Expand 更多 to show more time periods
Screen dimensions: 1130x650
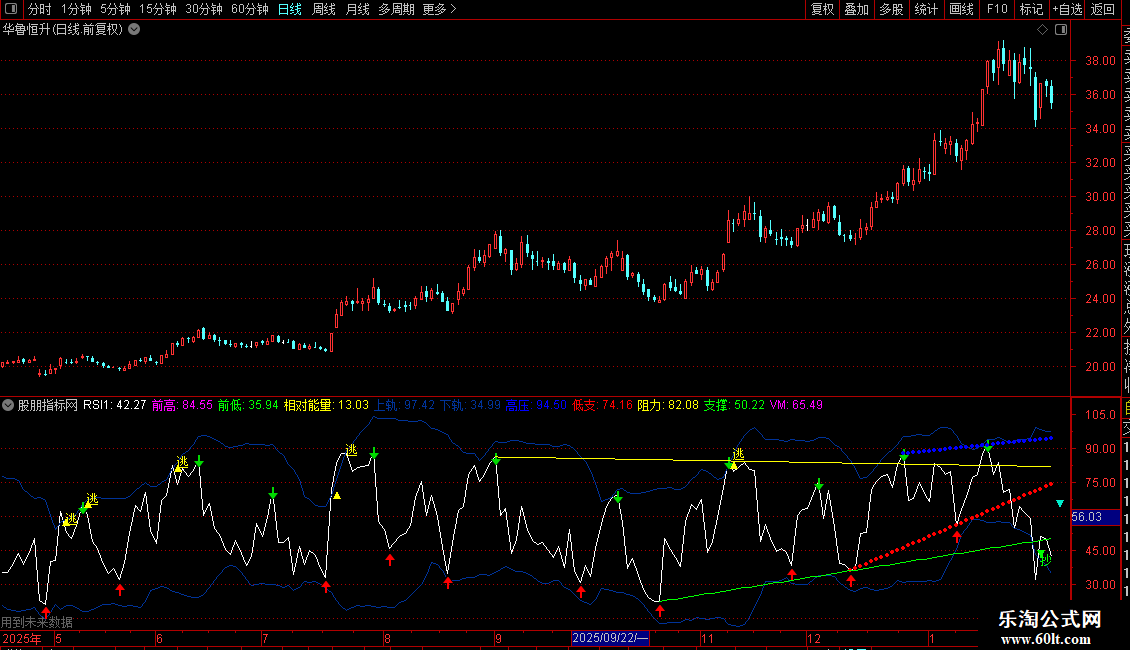coord(439,10)
